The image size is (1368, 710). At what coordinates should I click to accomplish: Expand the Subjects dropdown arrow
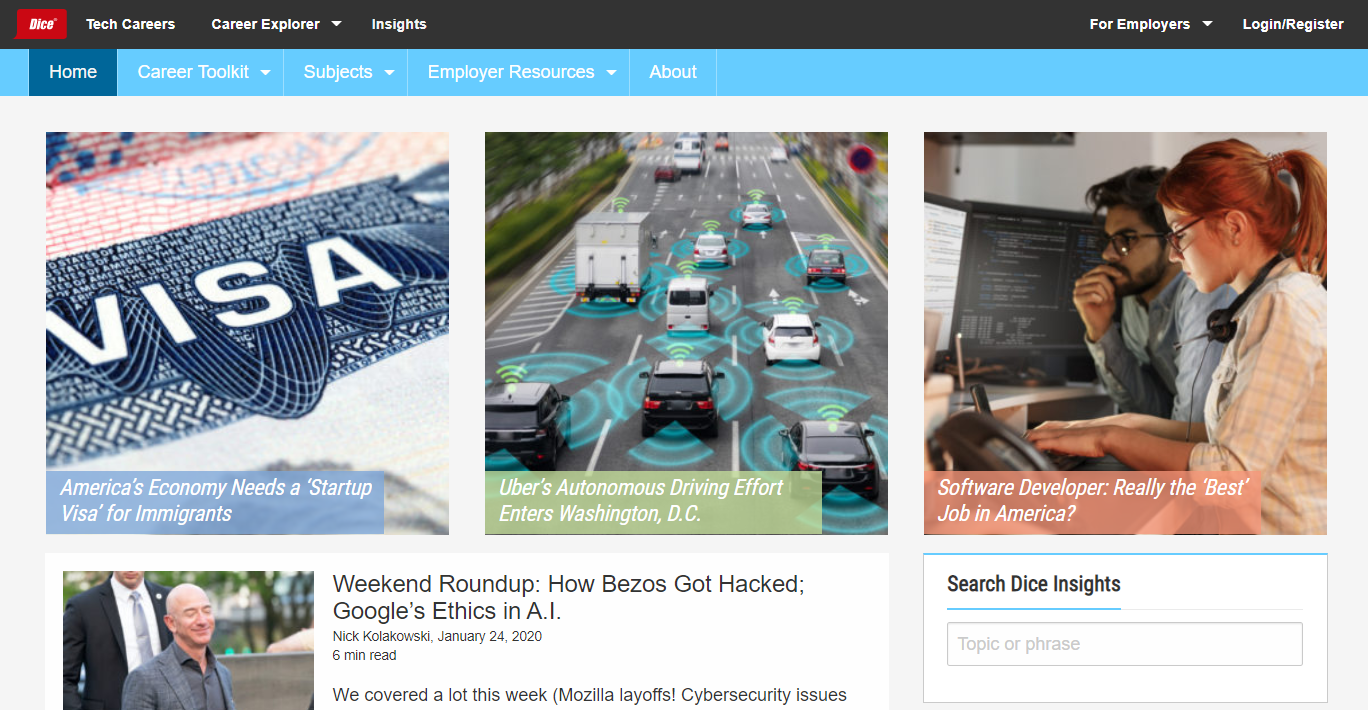(x=389, y=73)
